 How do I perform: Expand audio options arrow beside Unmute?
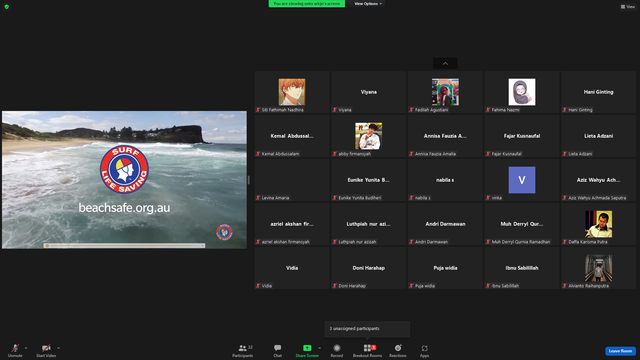[x=26, y=348]
